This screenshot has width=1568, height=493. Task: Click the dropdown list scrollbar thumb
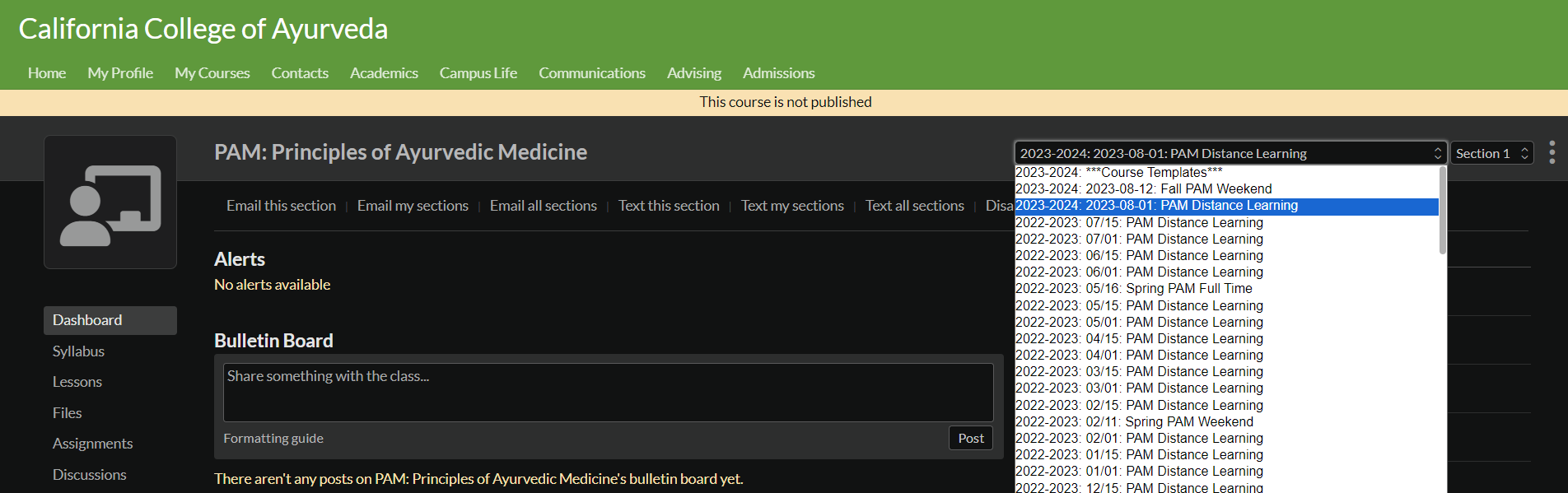(1443, 211)
